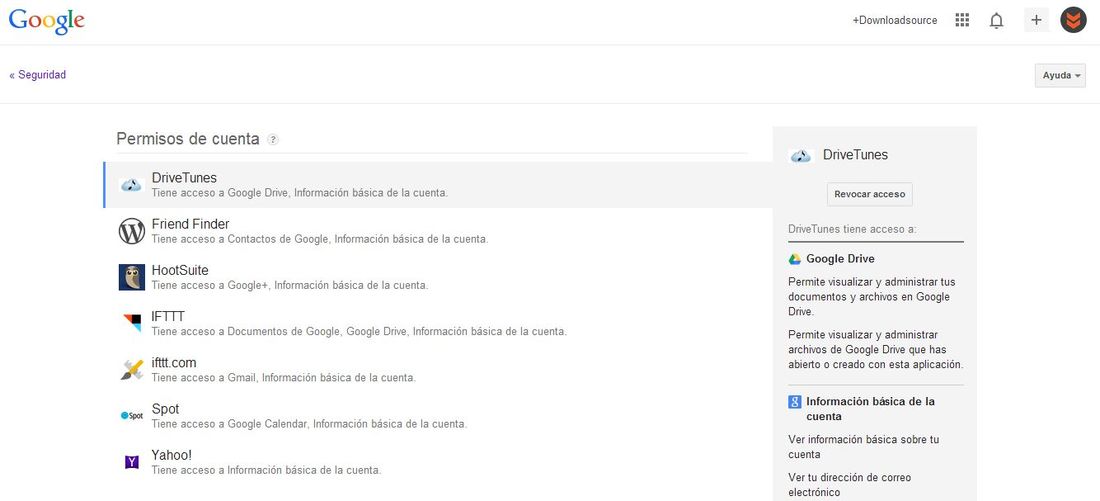Click the DriveTunes access description line
1100x501 pixels.
tap(300, 192)
